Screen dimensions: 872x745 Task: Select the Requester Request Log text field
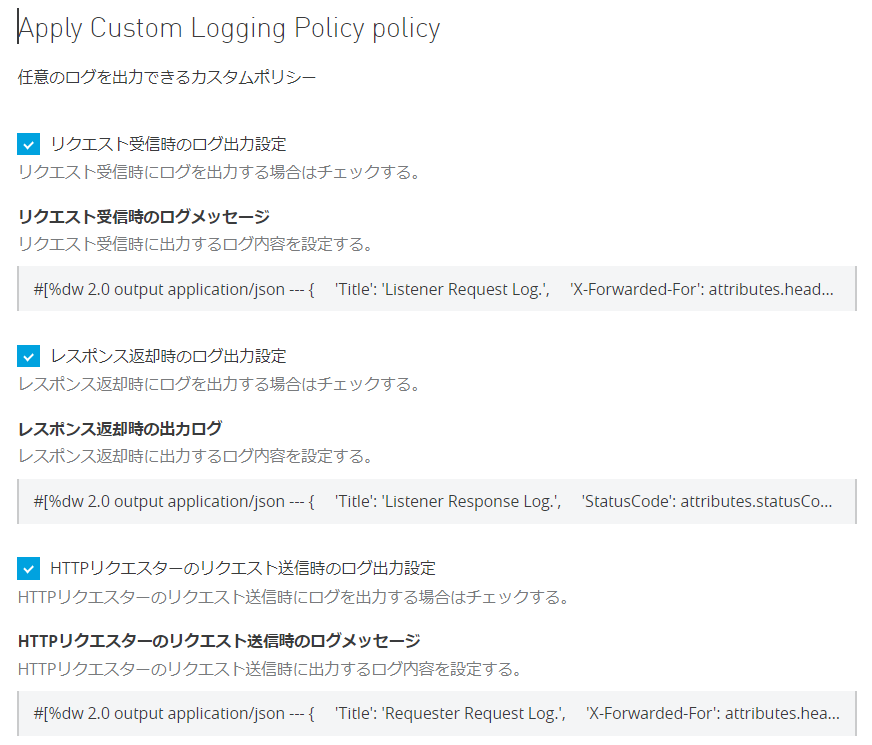(436, 713)
